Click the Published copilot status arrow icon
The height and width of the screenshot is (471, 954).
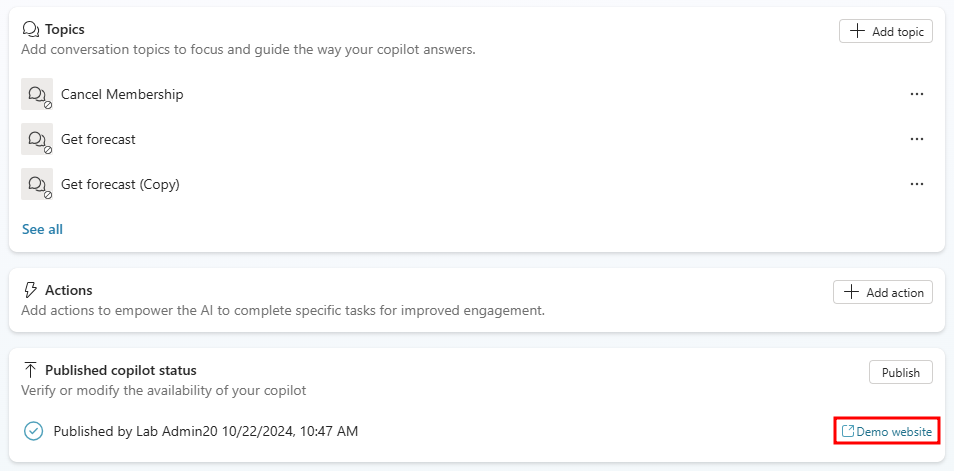click(30, 371)
